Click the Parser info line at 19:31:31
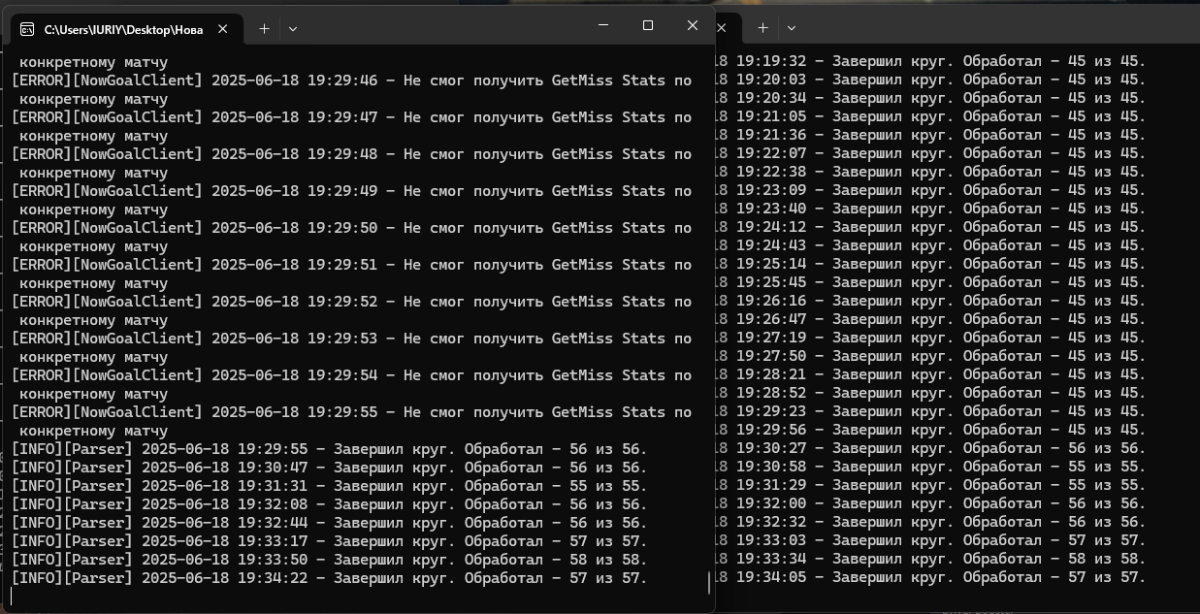 (330, 486)
